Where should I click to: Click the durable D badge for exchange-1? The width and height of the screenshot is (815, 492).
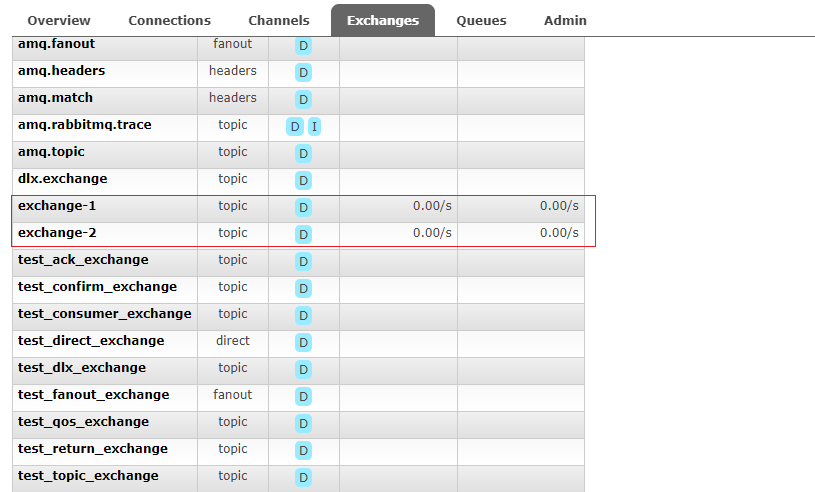(304, 208)
